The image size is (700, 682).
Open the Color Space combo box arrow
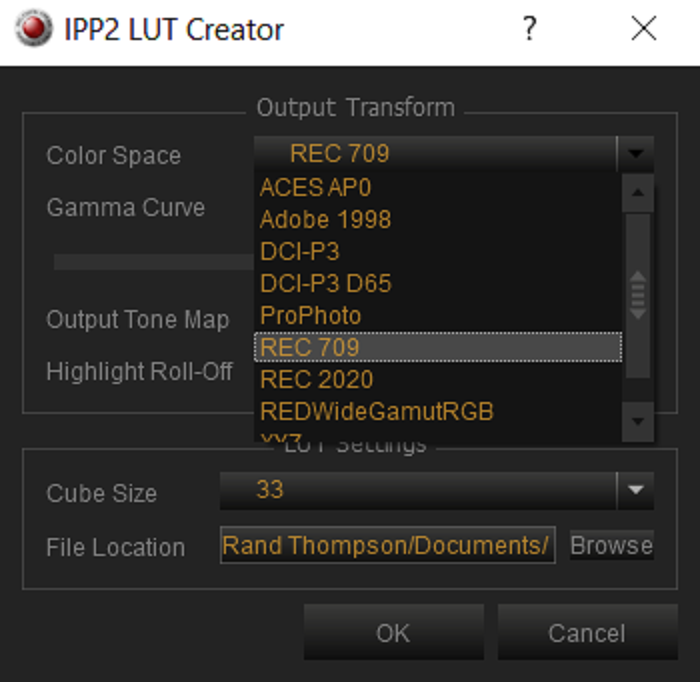636,154
